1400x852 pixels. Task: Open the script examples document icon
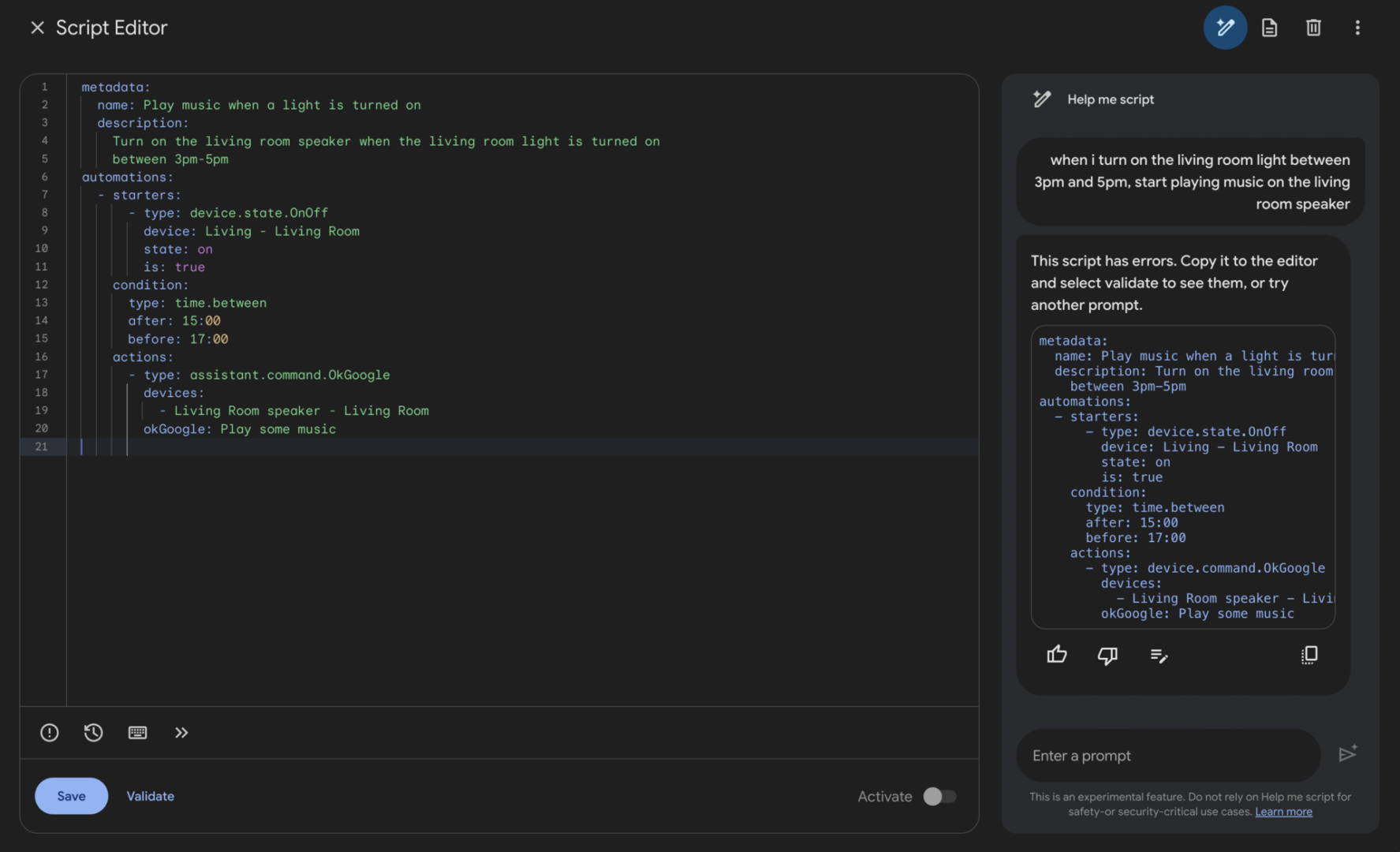(1269, 28)
